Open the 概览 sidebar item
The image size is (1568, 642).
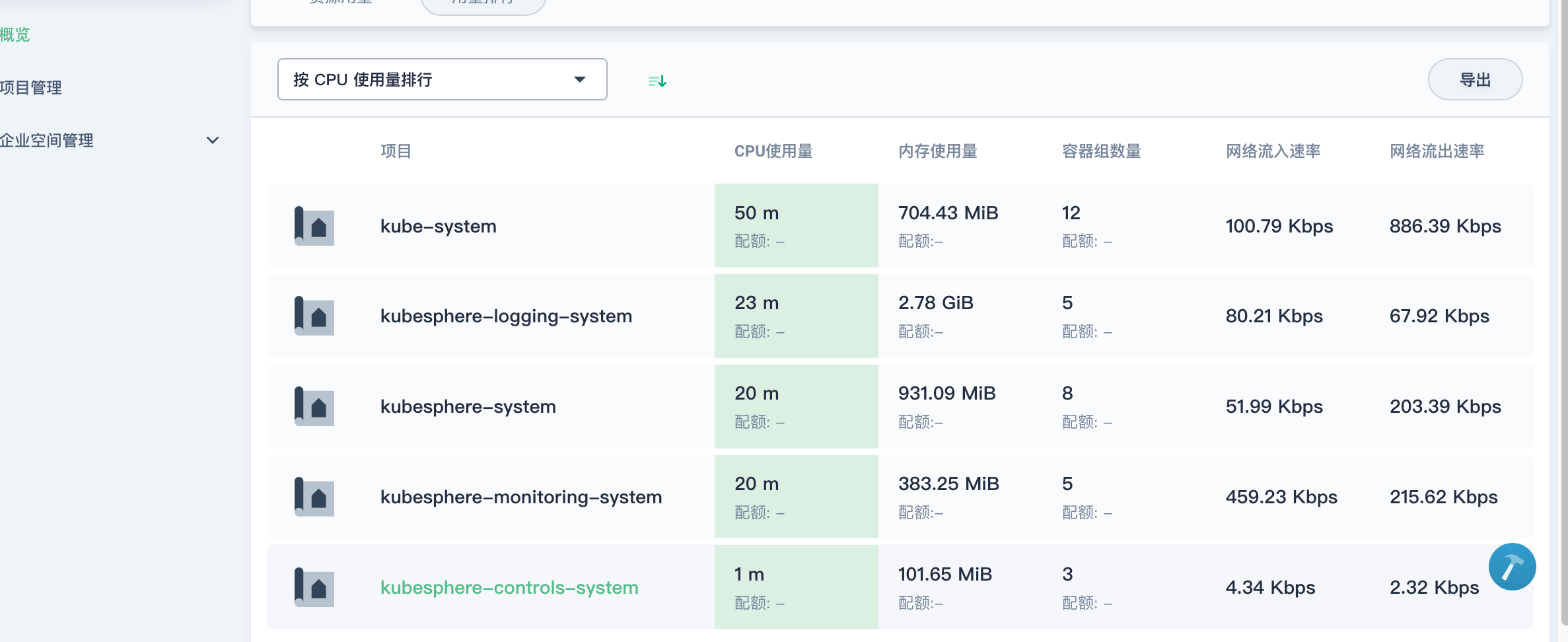15,34
